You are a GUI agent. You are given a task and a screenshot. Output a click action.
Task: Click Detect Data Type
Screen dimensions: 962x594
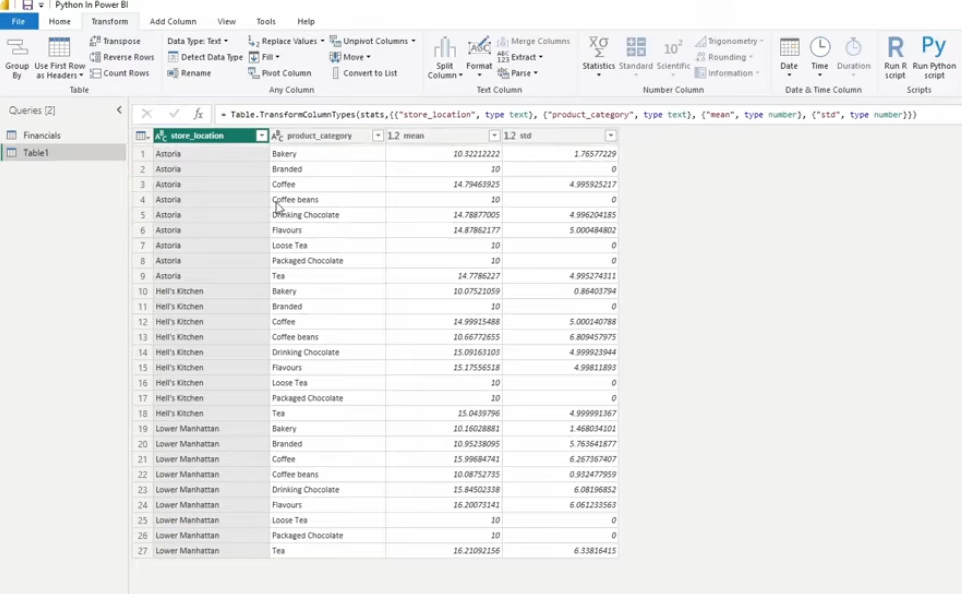point(205,57)
